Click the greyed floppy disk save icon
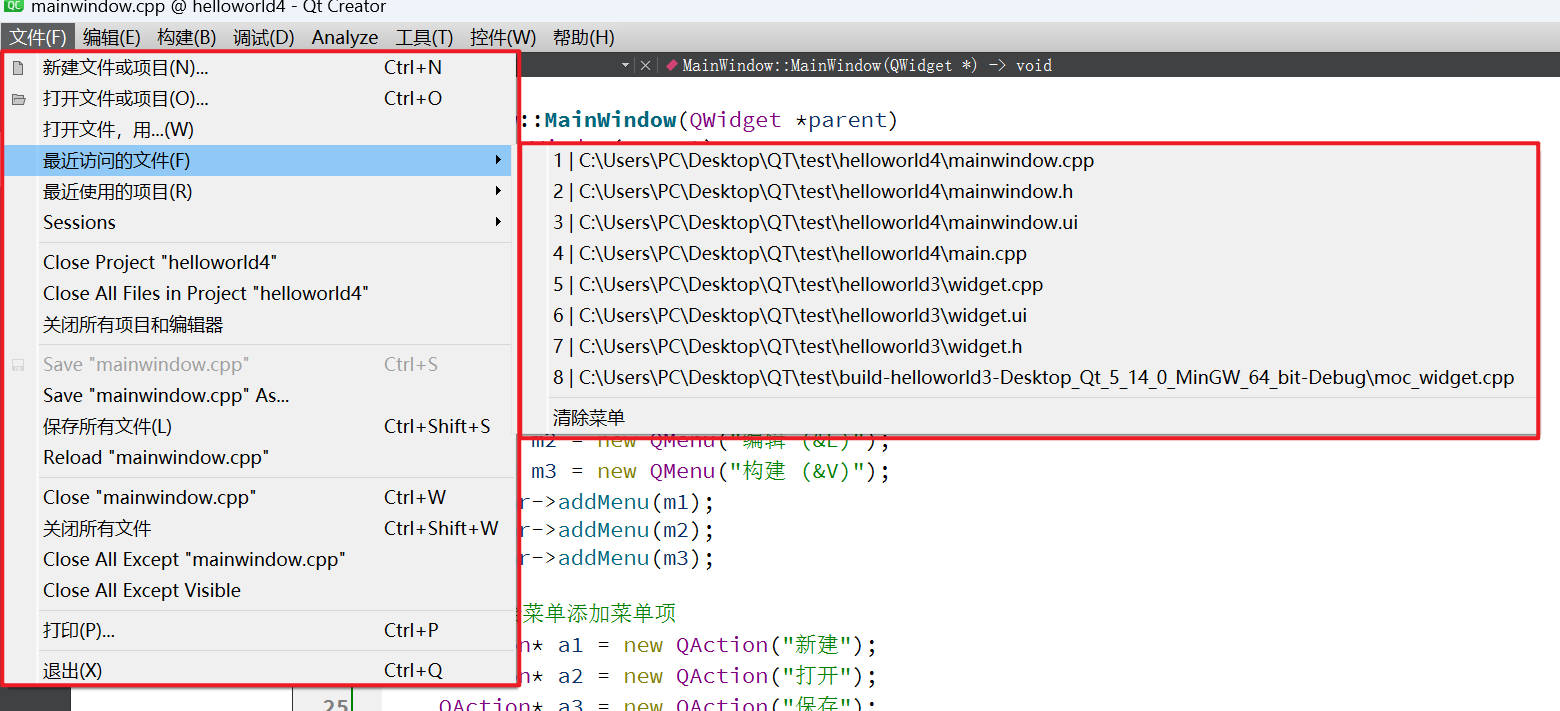This screenshot has width=1560, height=711. (18, 365)
